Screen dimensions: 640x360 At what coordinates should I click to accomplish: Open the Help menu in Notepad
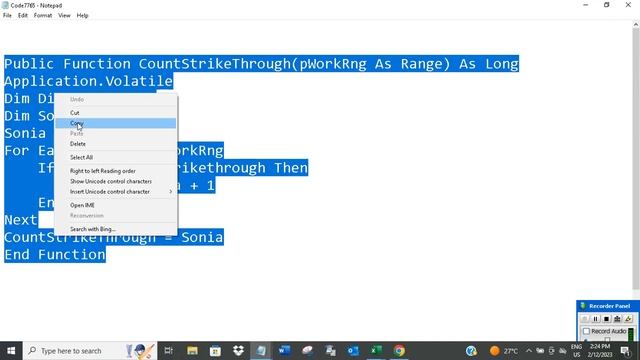(82, 16)
